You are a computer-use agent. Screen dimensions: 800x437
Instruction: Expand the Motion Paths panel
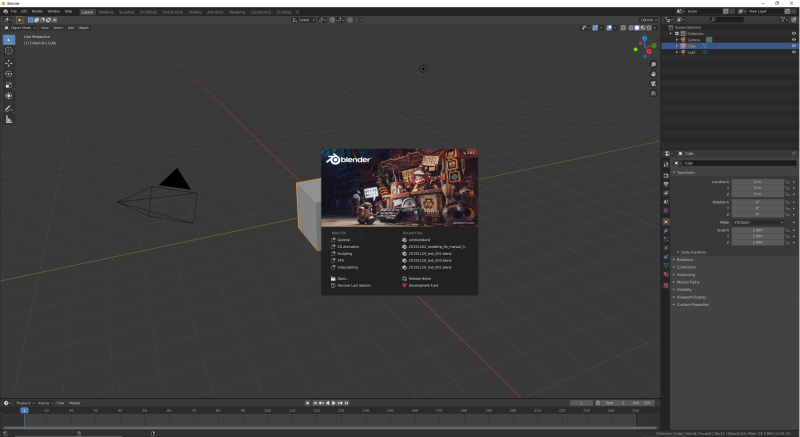[687, 282]
